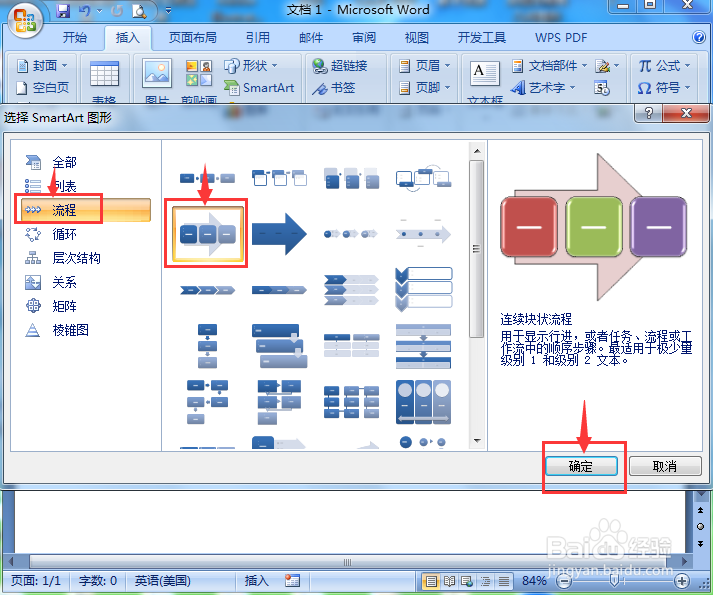Insert a 书签 bookmark
This screenshot has height=595, width=713.
click(x=333, y=87)
